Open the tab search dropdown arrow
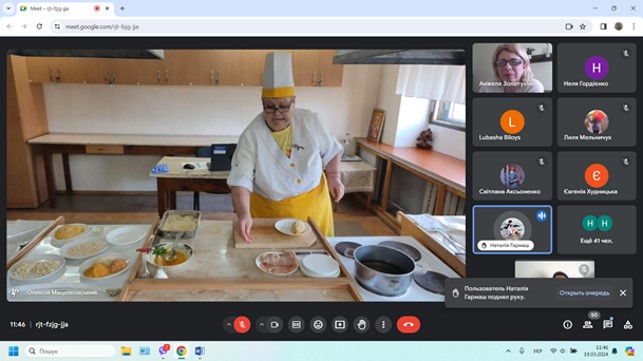The height and width of the screenshot is (361, 643). point(8,8)
